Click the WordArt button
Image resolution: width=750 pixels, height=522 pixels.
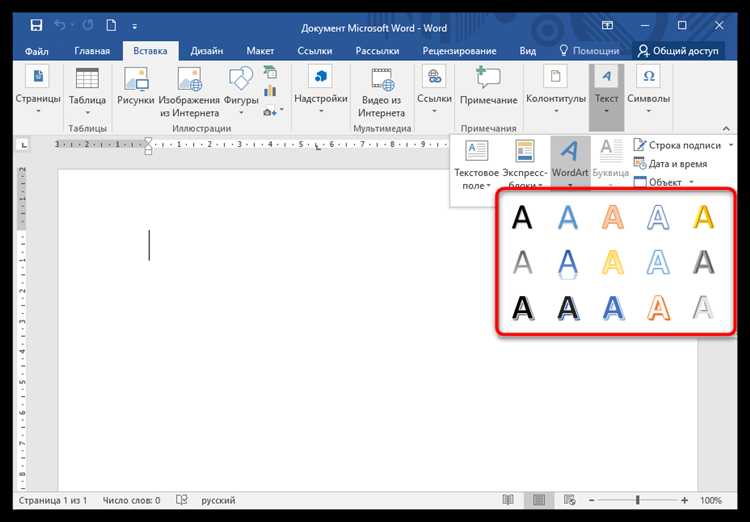point(570,164)
